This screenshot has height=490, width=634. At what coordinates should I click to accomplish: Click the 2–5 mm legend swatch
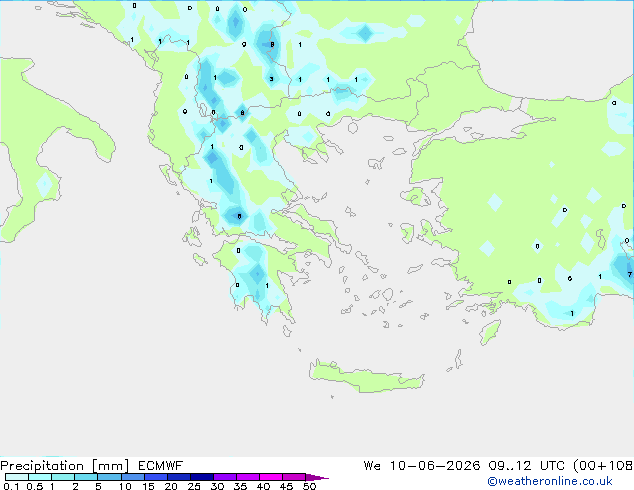[86, 477]
